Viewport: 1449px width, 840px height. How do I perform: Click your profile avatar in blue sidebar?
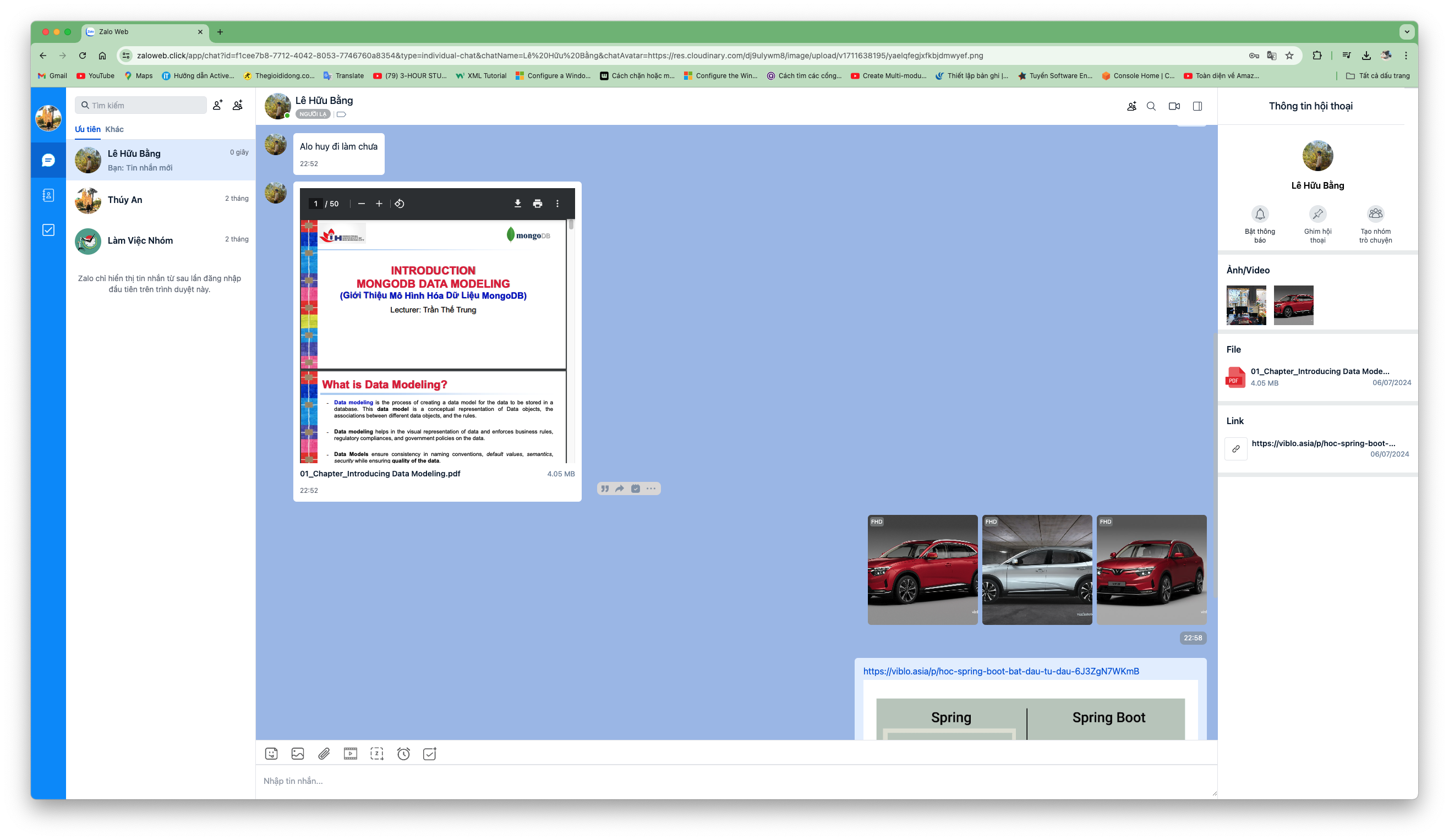[48, 118]
